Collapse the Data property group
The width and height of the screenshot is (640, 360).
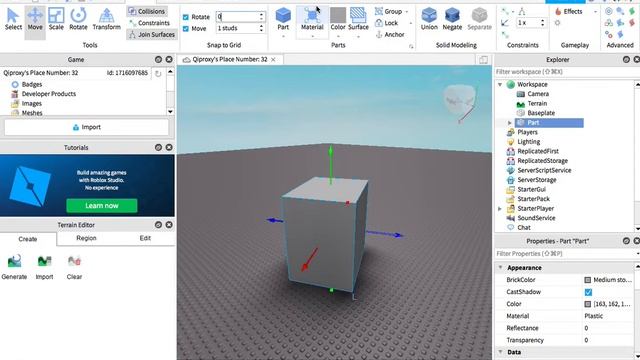coord(500,352)
